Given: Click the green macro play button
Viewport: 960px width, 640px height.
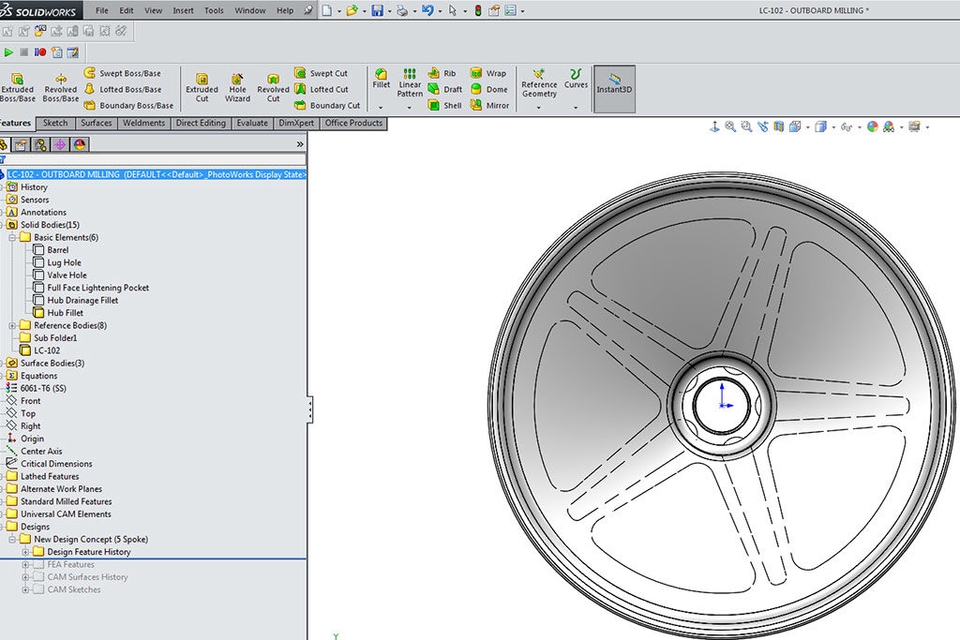Looking at the screenshot, I should click(x=9, y=52).
